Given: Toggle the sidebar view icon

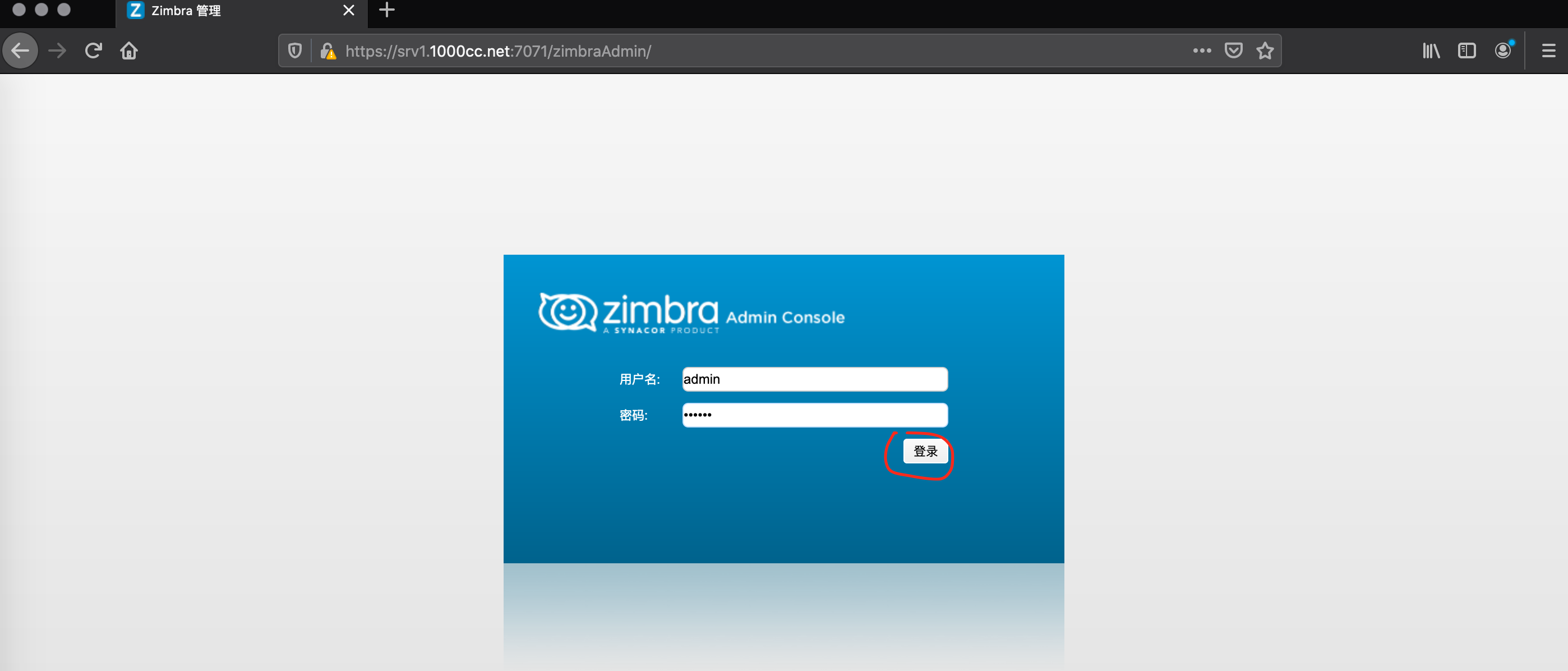Looking at the screenshot, I should pos(1467,50).
